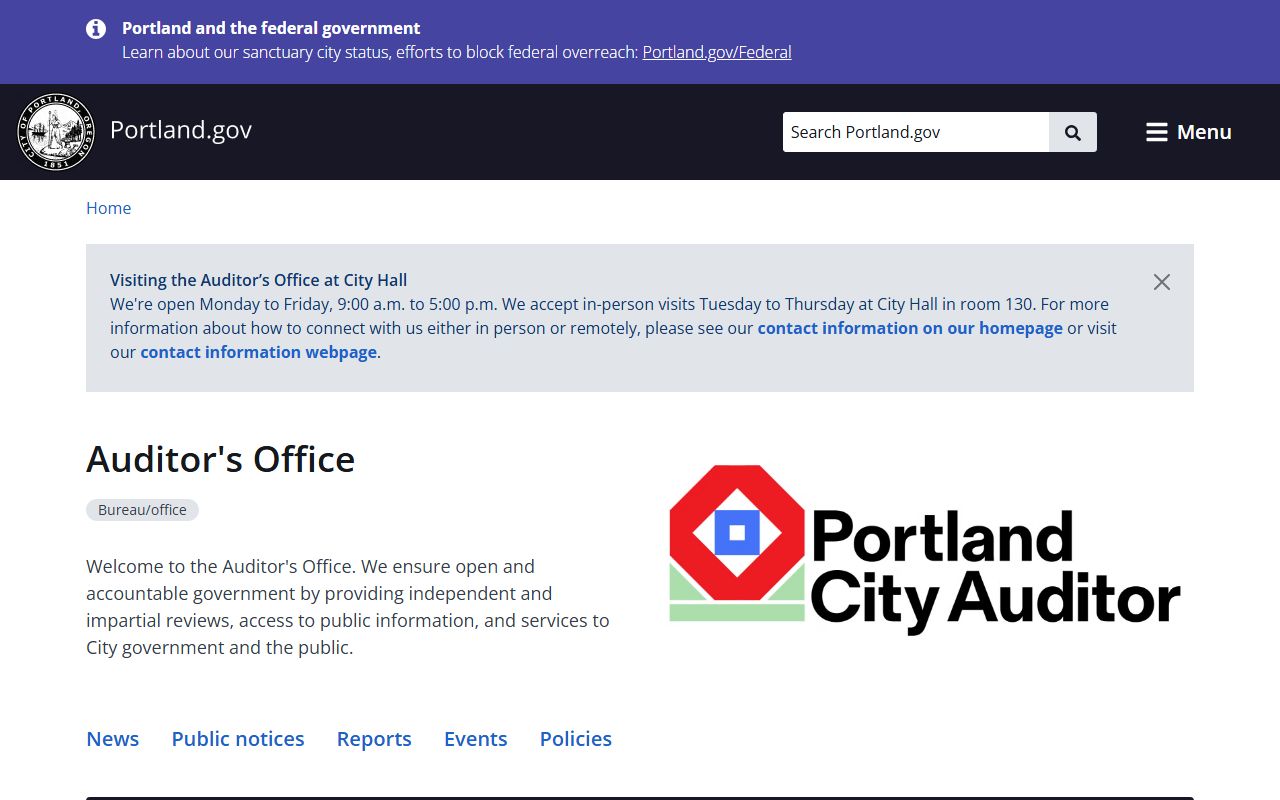
Task: Open the News tab link
Action: pos(113,739)
